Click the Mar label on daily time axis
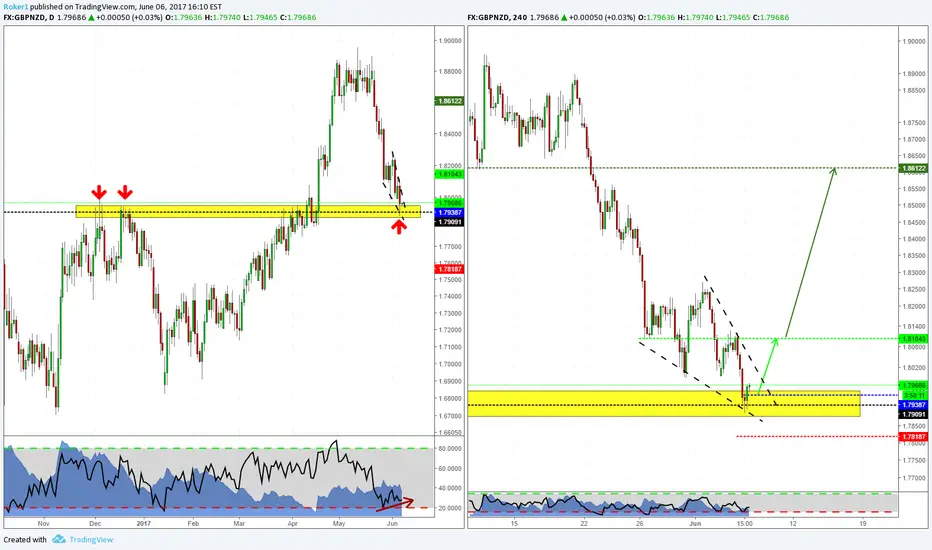Image resolution: width=932 pixels, height=550 pixels. (239, 524)
